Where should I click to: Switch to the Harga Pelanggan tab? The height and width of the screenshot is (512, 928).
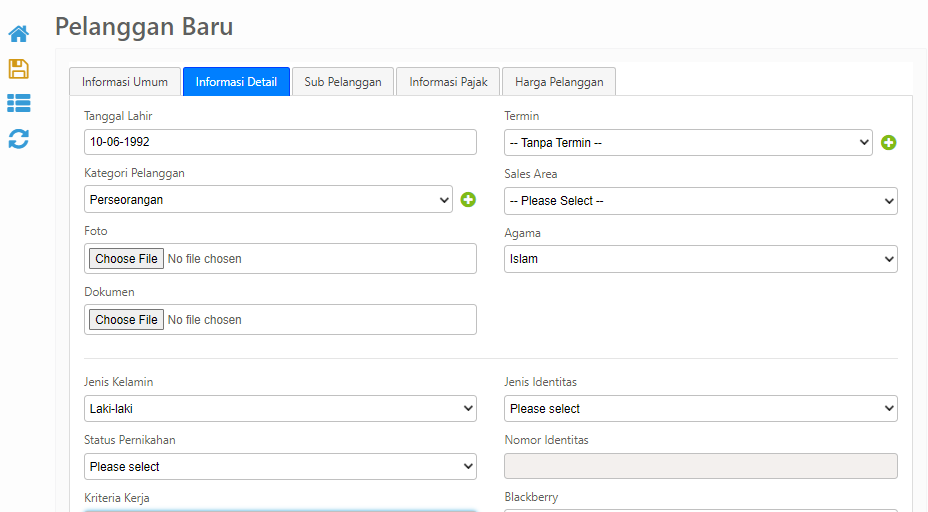click(559, 82)
